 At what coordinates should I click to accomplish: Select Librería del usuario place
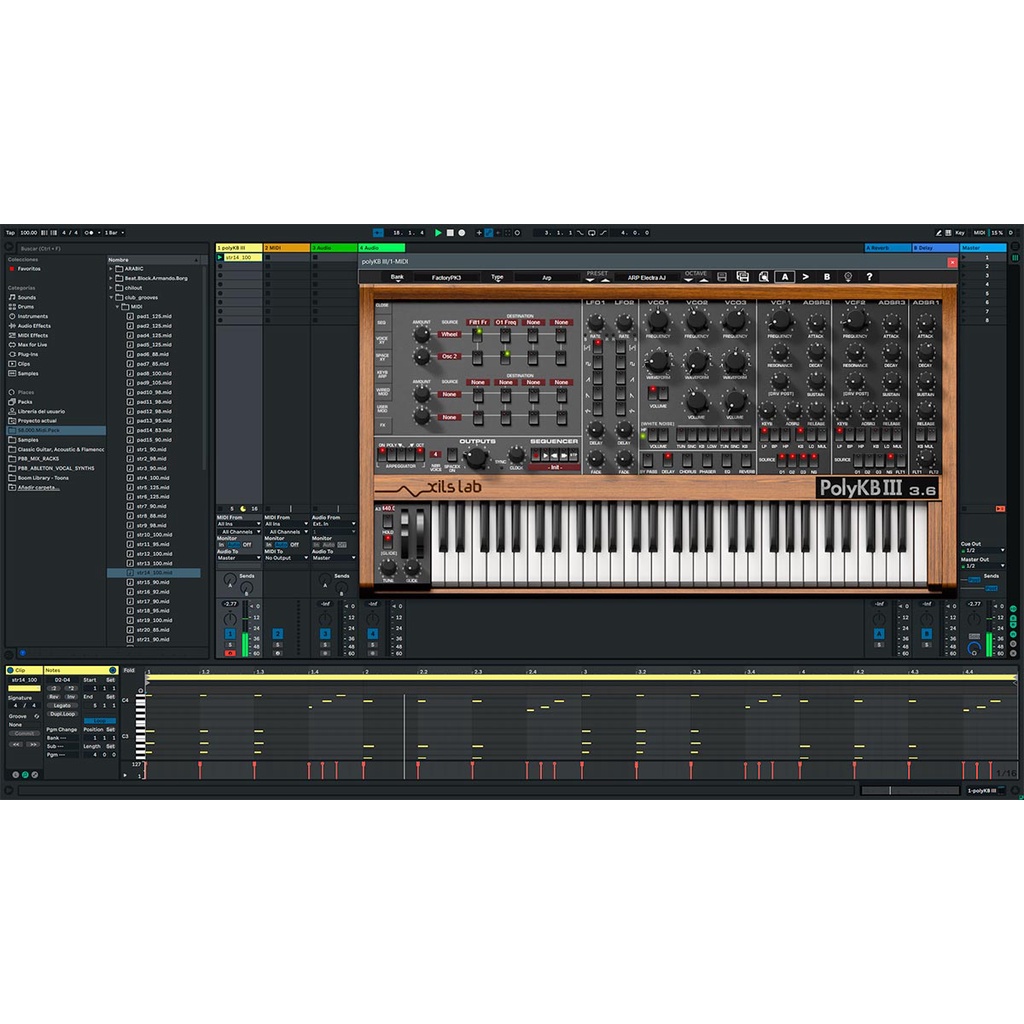(40, 411)
